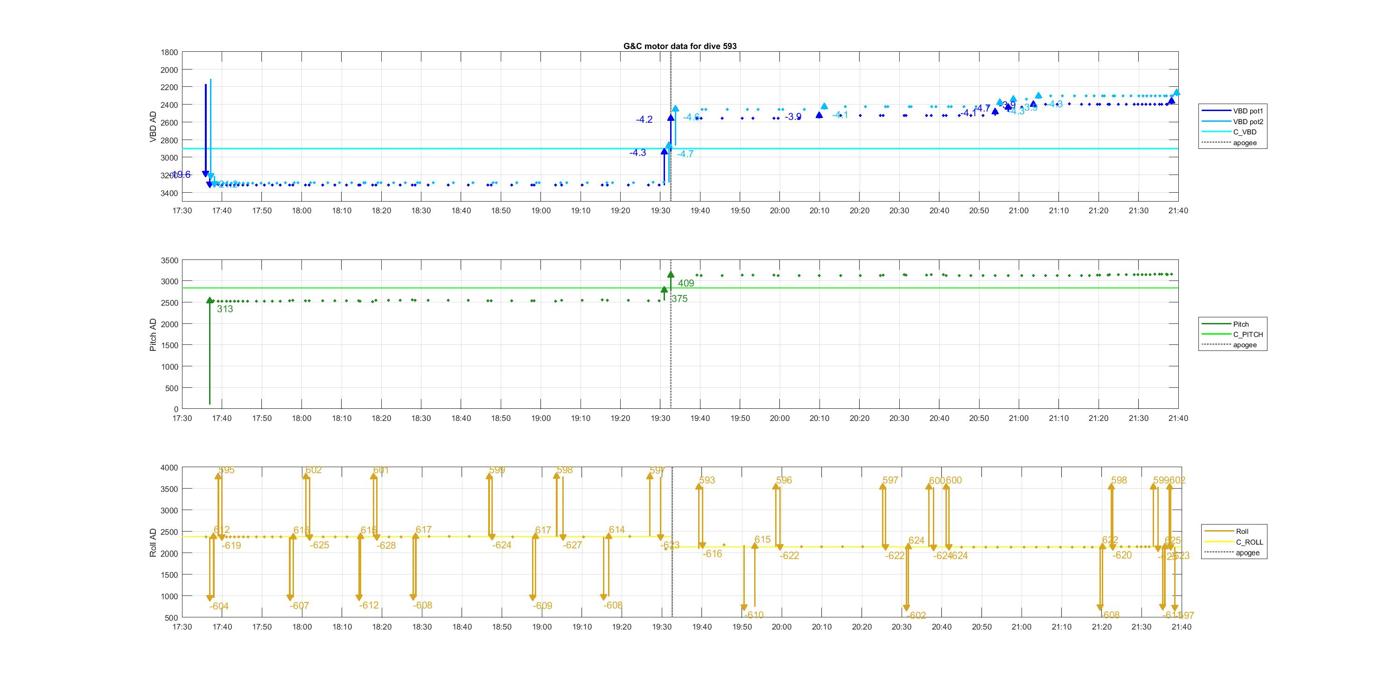This screenshot has width=1400, height=693.
Task: Click the '4000' tick on Roll AD axis
Action: [170, 468]
